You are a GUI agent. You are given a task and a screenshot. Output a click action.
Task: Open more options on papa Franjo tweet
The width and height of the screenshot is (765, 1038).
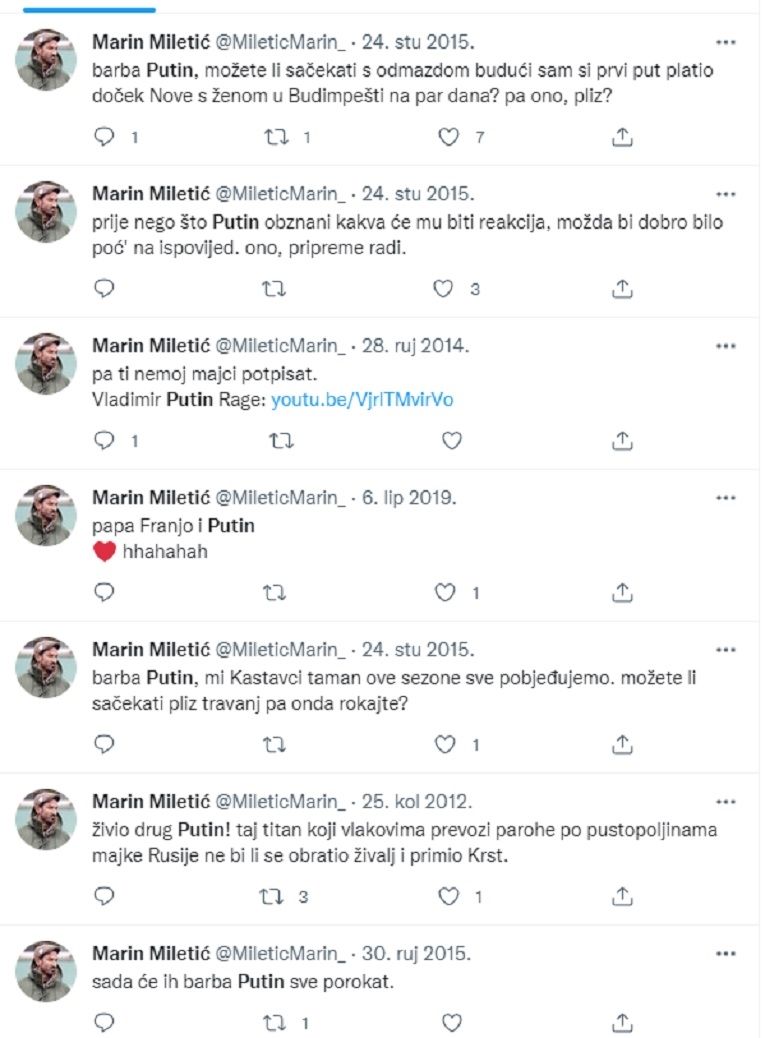(727, 498)
